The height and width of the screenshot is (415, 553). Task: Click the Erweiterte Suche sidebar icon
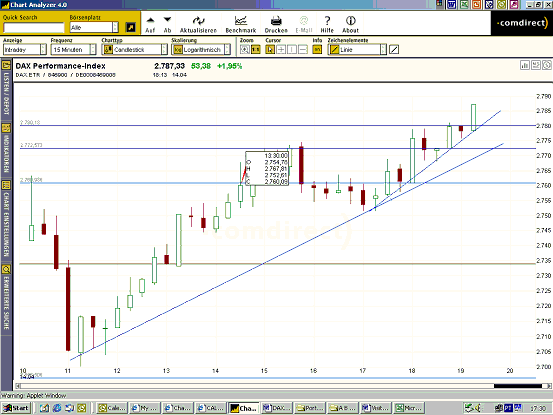[6, 269]
